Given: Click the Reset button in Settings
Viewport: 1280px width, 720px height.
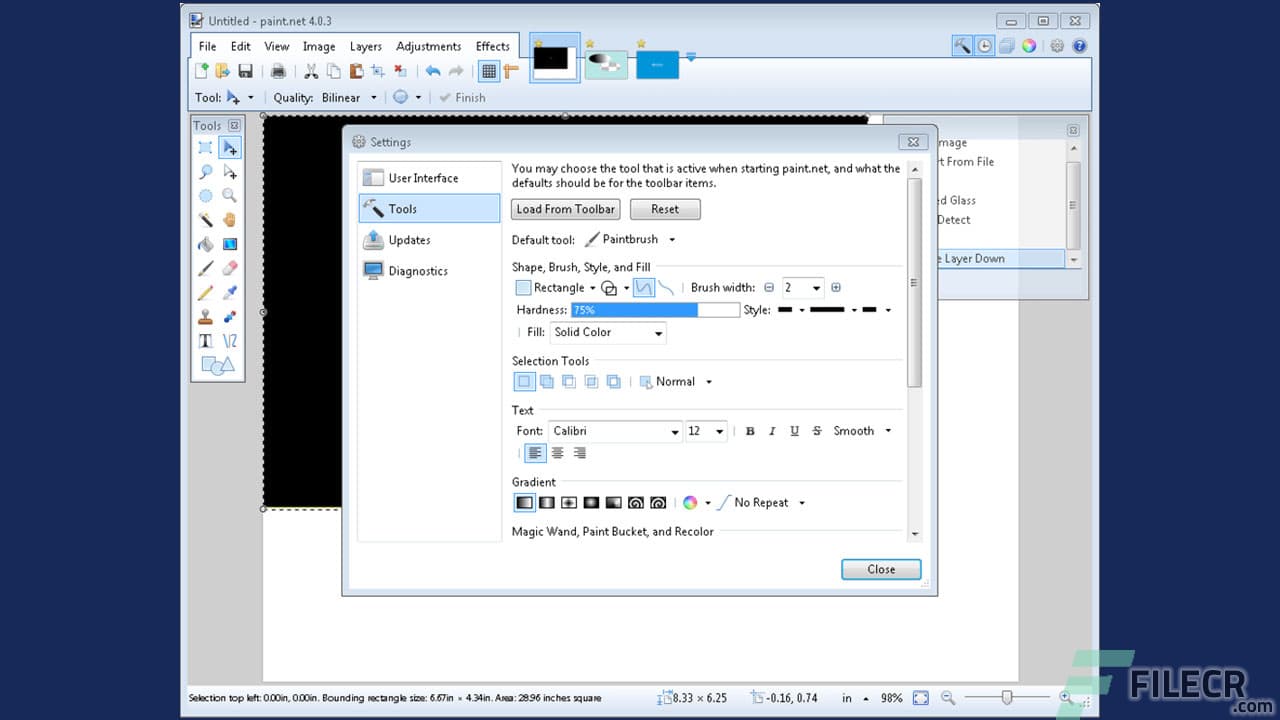Looking at the screenshot, I should [x=664, y=209].
